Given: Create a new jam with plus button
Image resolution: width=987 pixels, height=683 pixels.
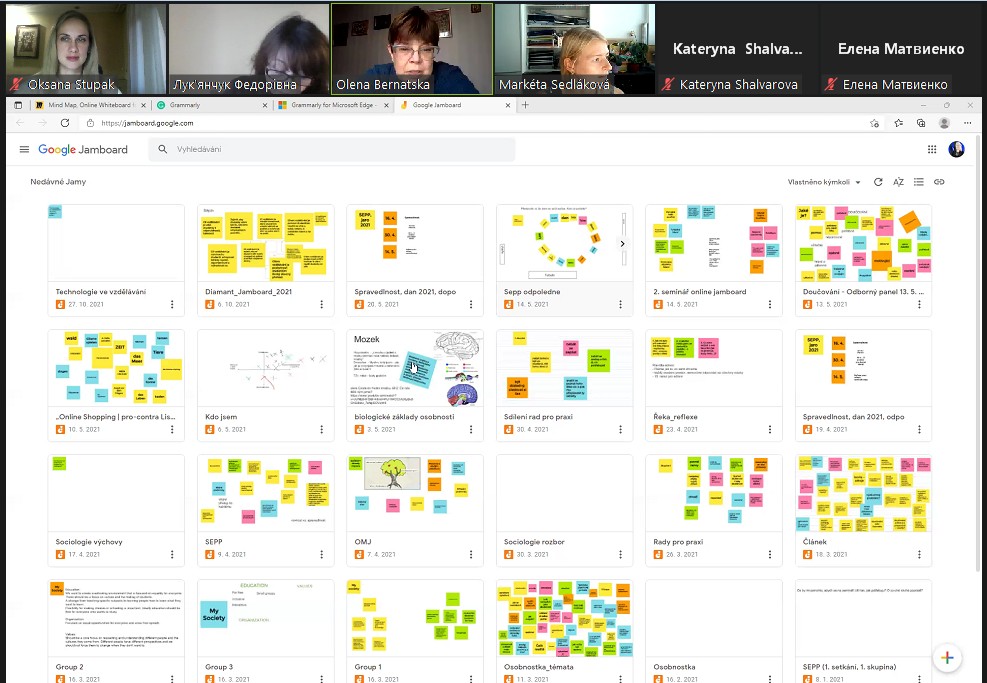Looking at the screenshot, I should point(947,658).
